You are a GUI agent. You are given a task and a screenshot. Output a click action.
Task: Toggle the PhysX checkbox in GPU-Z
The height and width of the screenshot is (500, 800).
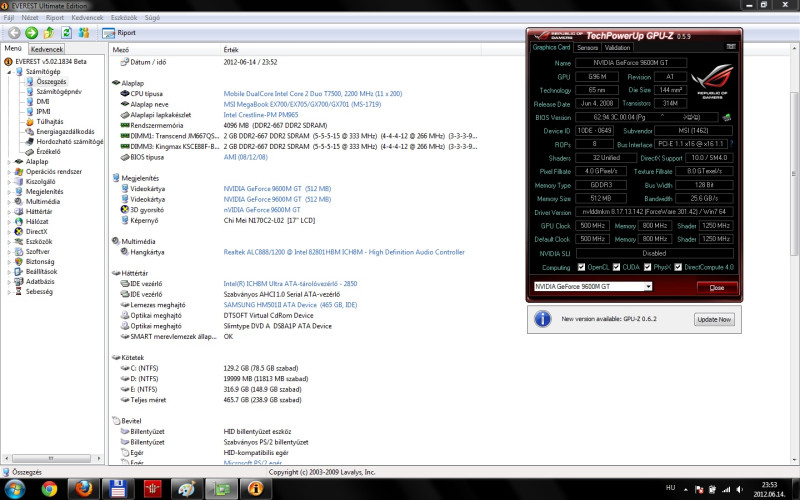[x=647, y=267]
